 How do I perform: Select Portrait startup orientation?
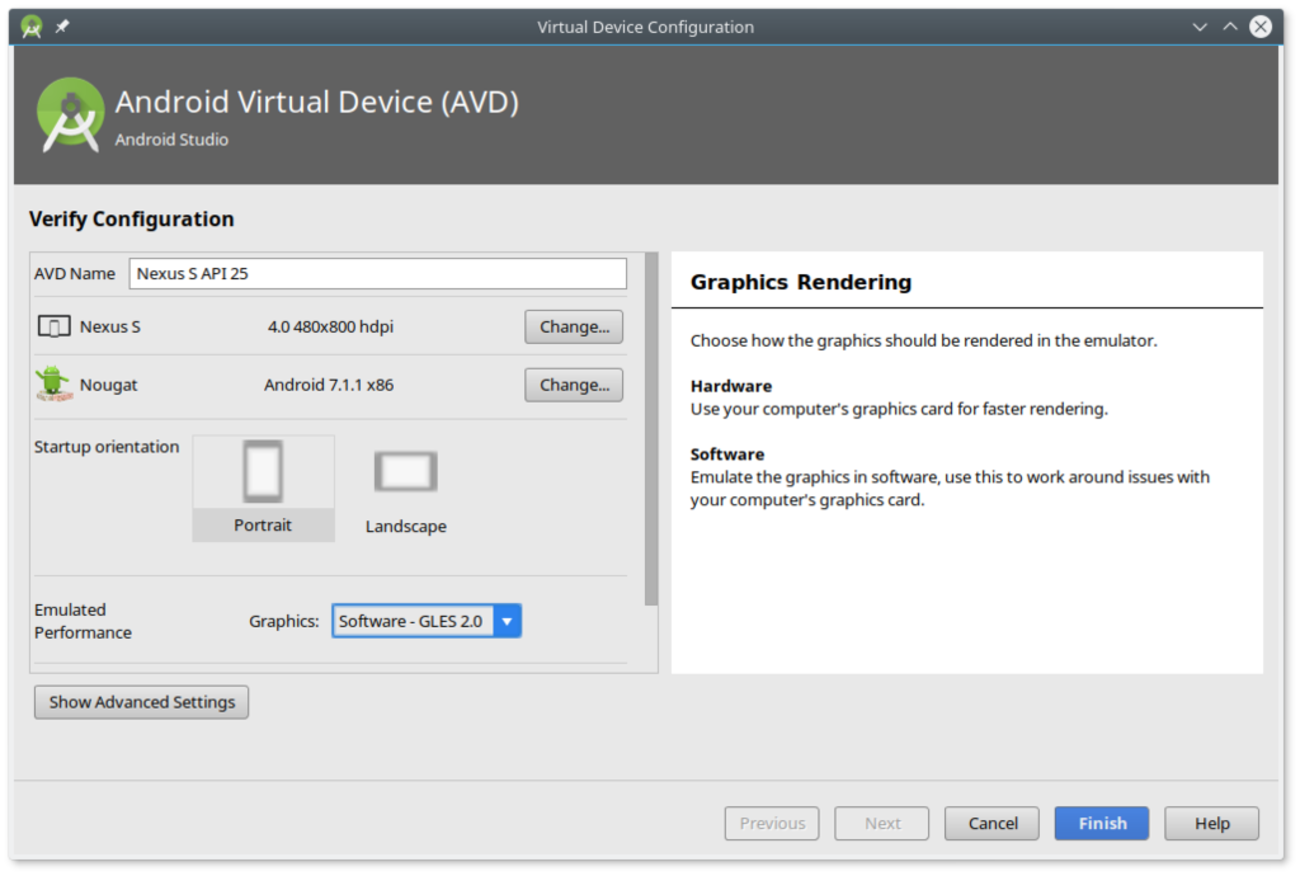(x=263, y=489)
